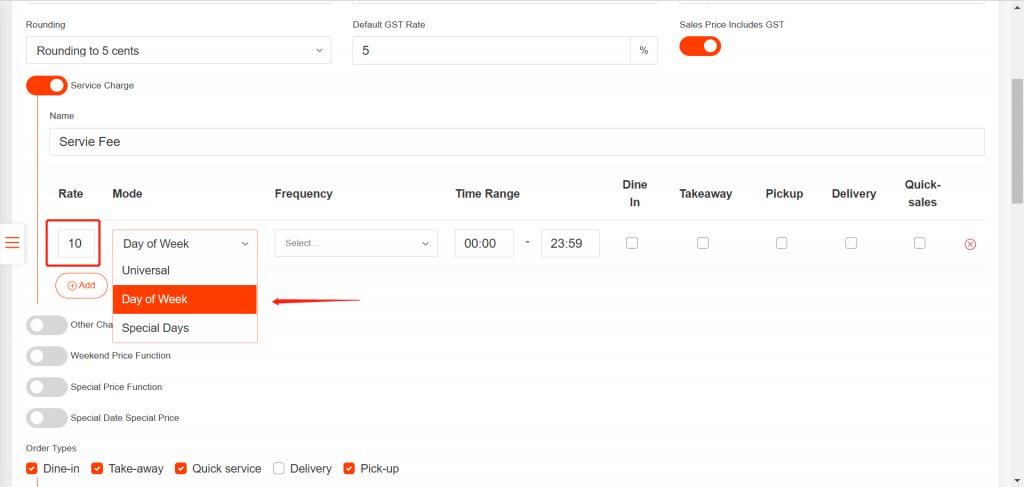Choose Special Days from the mode list
Viewport: 1024px width, 487px height.
155,328
